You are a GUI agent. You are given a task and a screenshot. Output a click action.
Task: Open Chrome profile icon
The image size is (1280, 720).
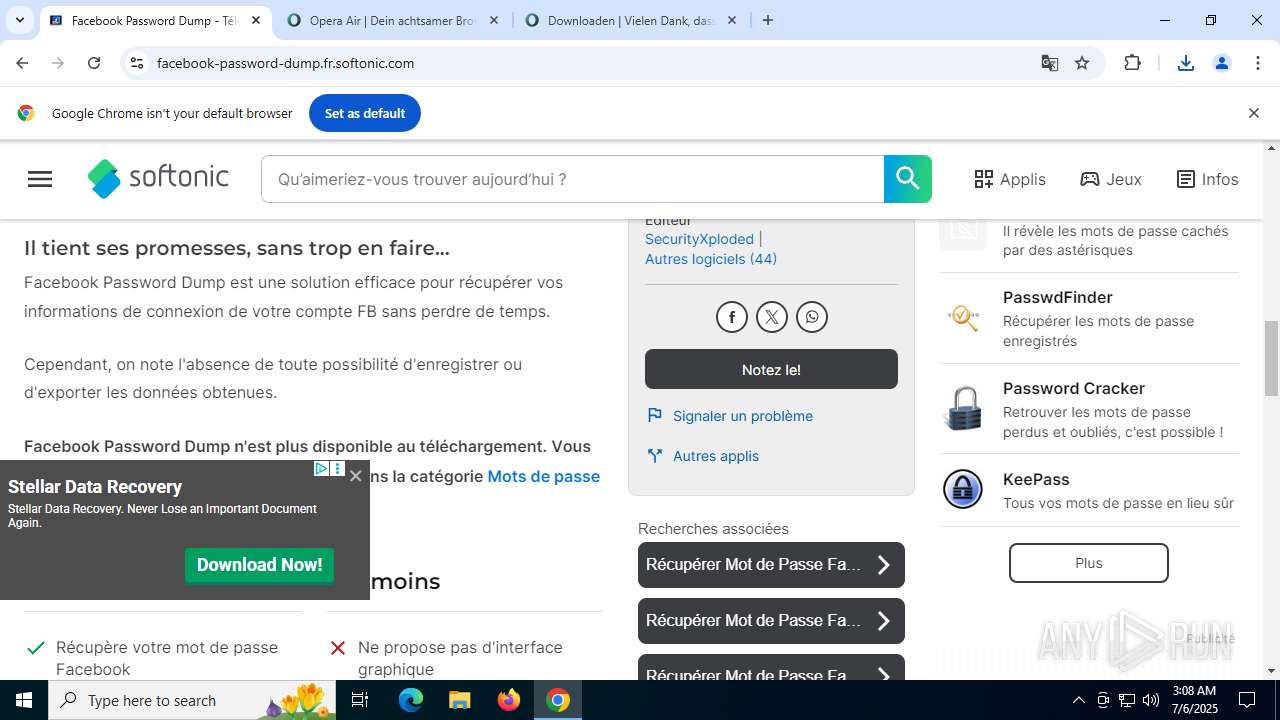1222,63
